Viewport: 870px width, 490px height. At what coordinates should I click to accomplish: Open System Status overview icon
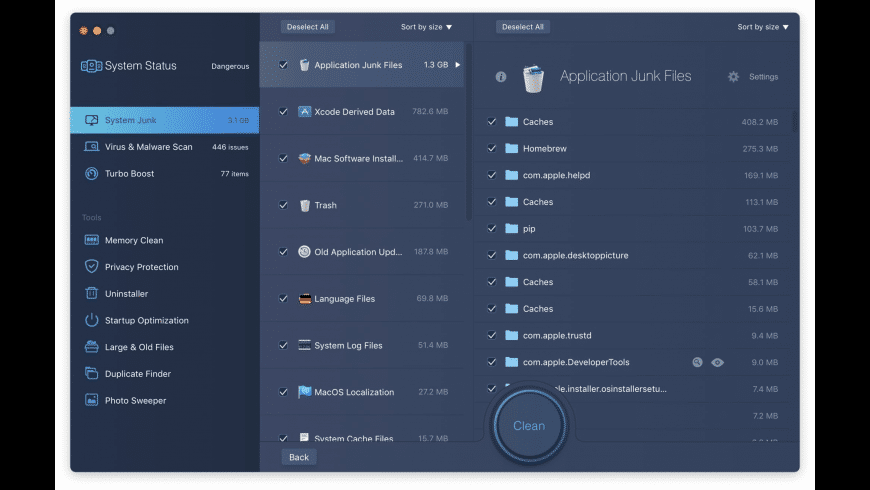[92, 66]
